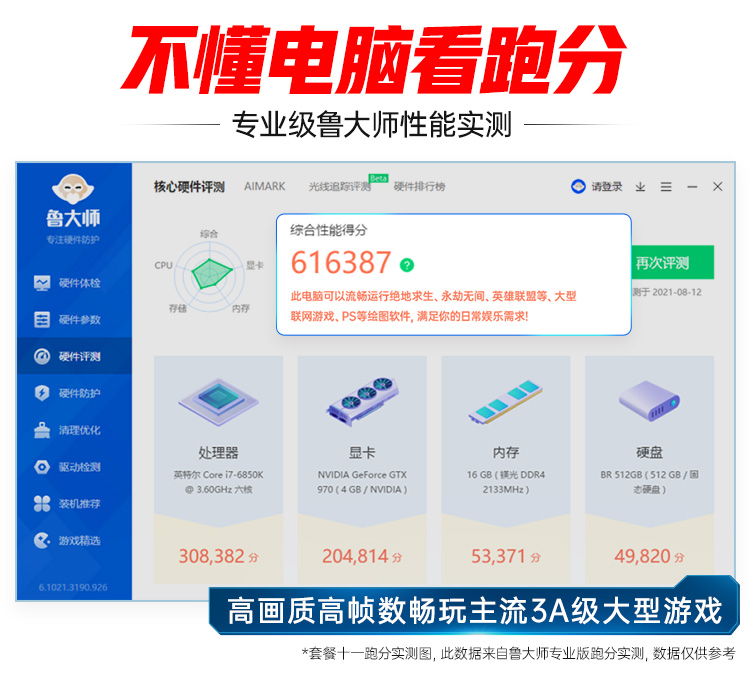Screen dimensions: 750x677
Task: Open 游戏精选 game selection icon
Action: point(42,541)
